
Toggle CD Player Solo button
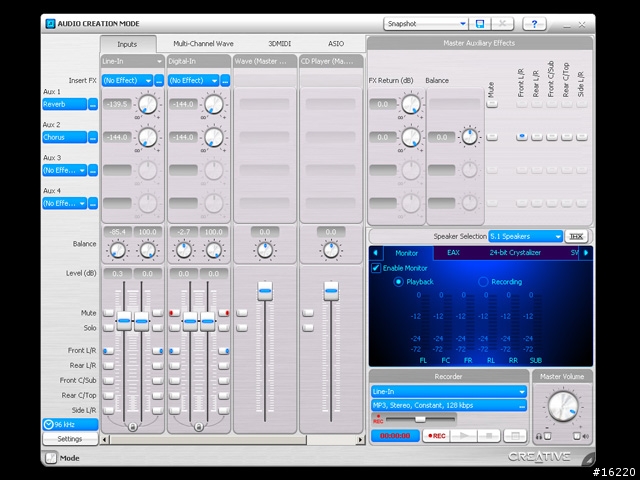coord(308,328)
